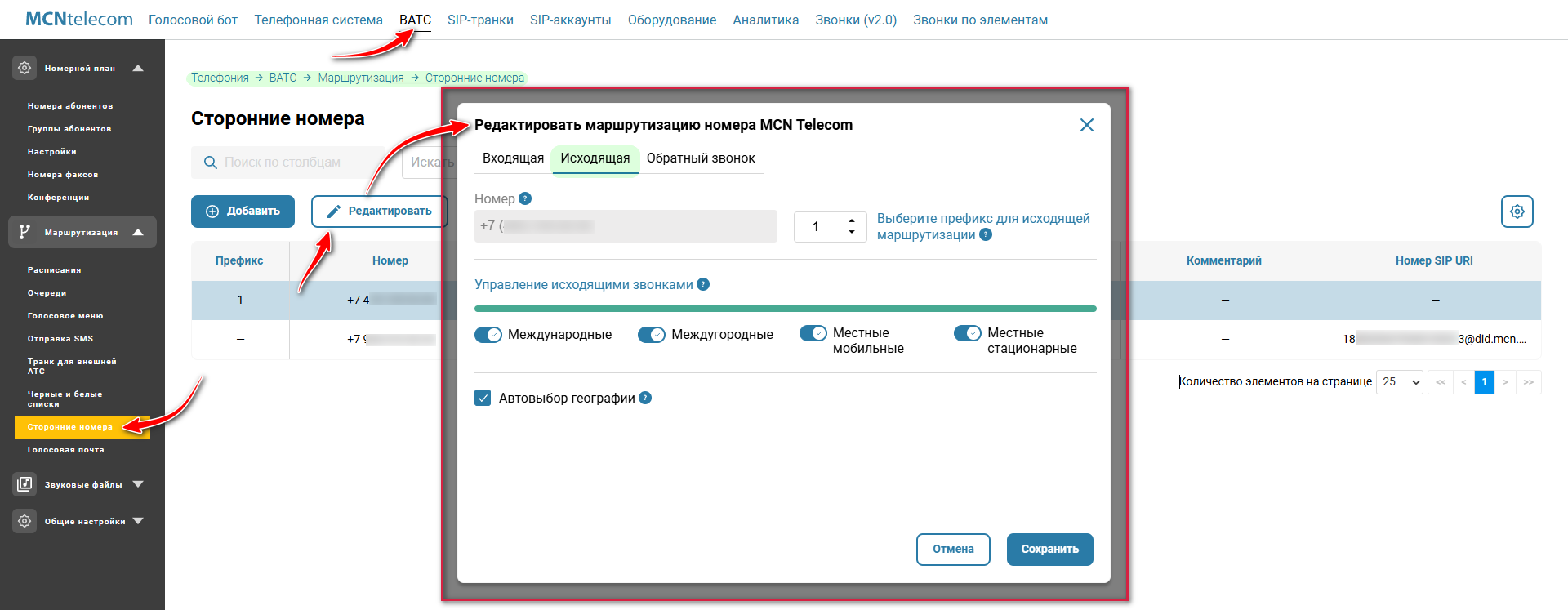Viewport: 1568px width, 610px height.
Task: Open the ВАТС top menu
Action: 415,20
